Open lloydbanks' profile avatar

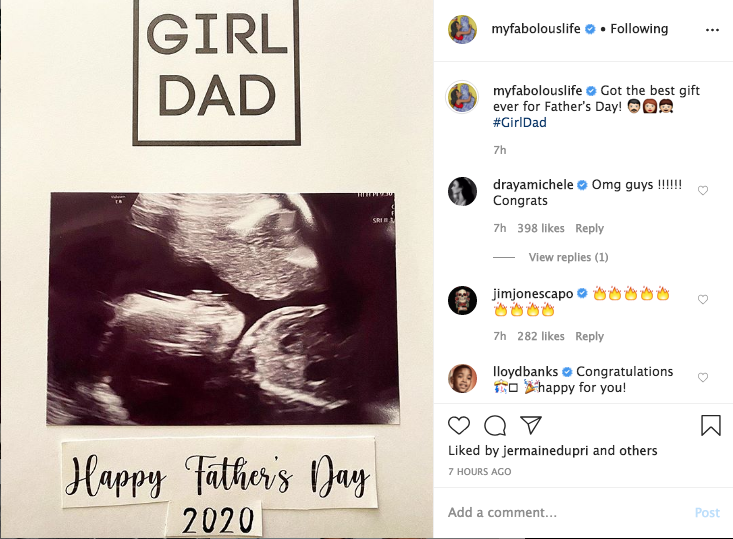point(462,377)
